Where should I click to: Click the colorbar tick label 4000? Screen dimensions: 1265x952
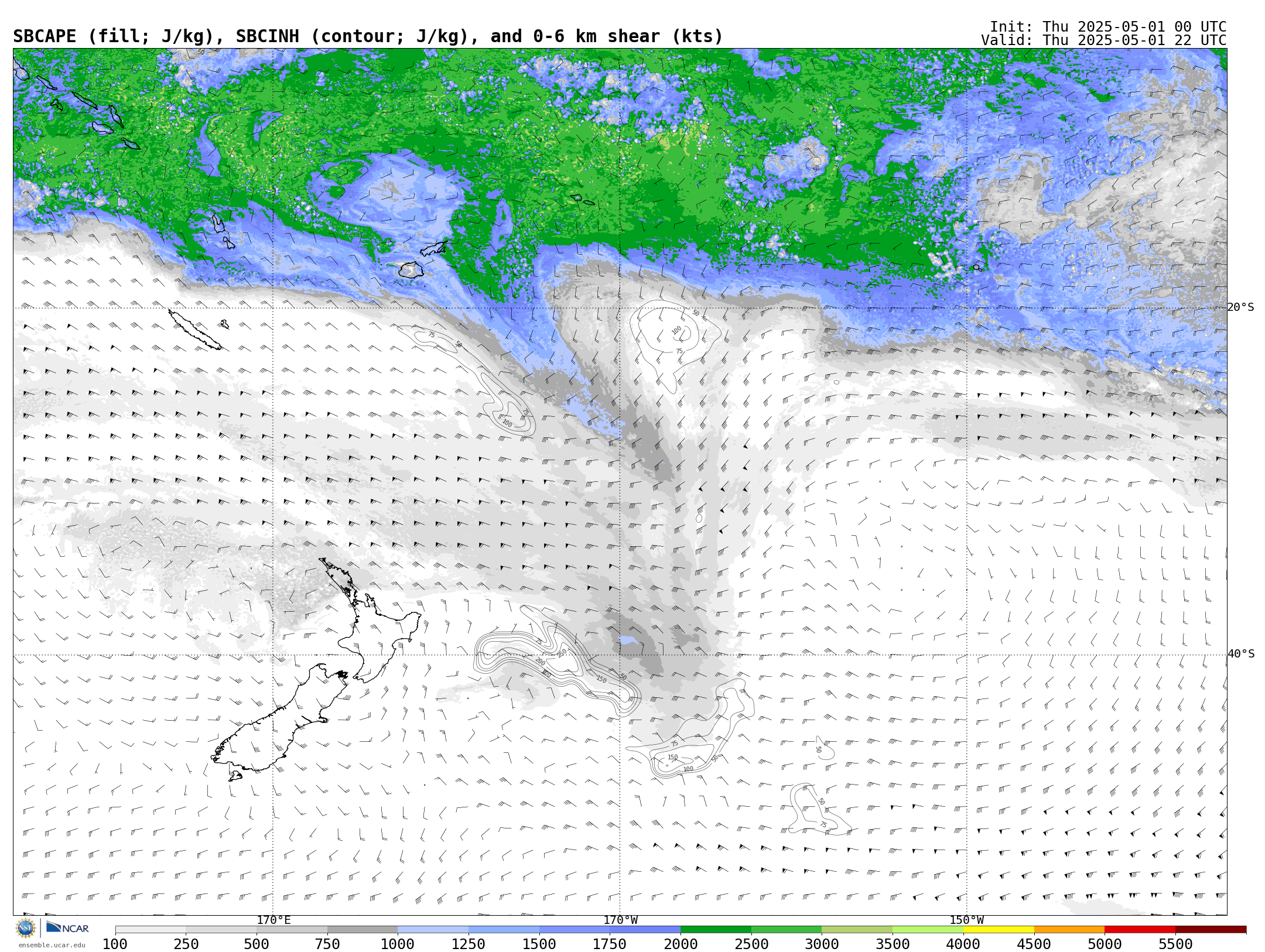point(963,944)
